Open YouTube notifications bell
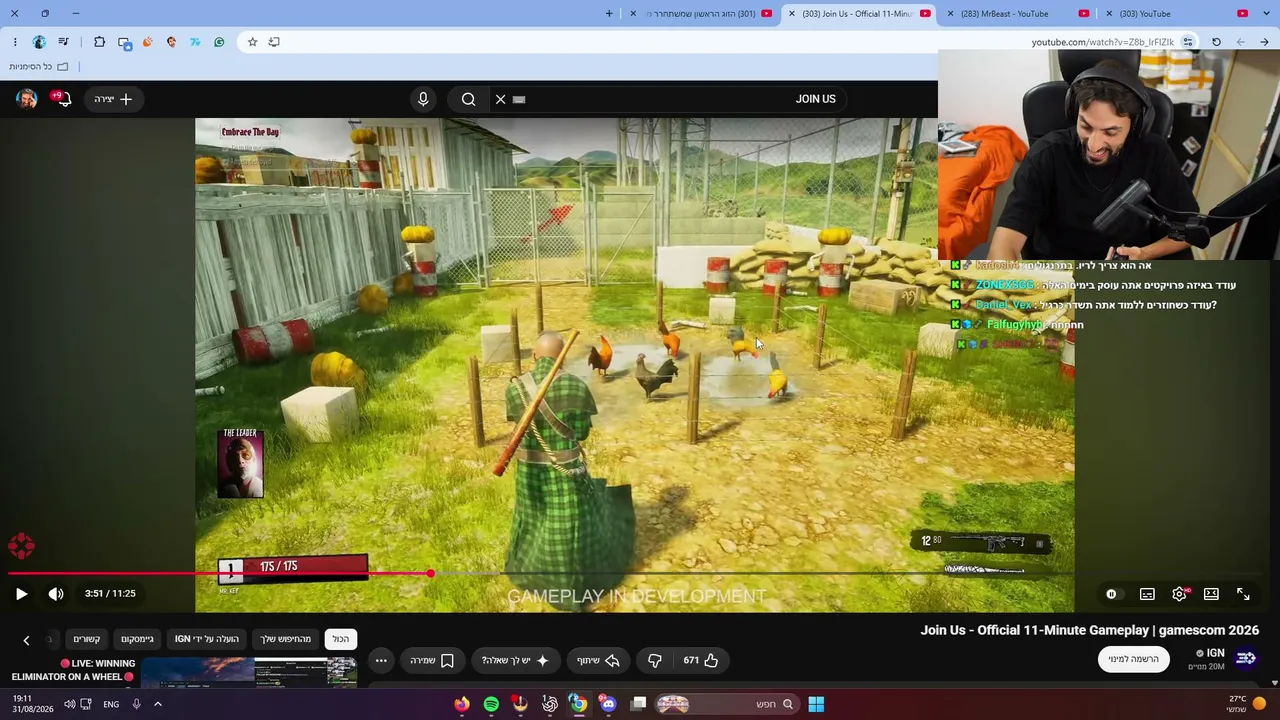 62,98
